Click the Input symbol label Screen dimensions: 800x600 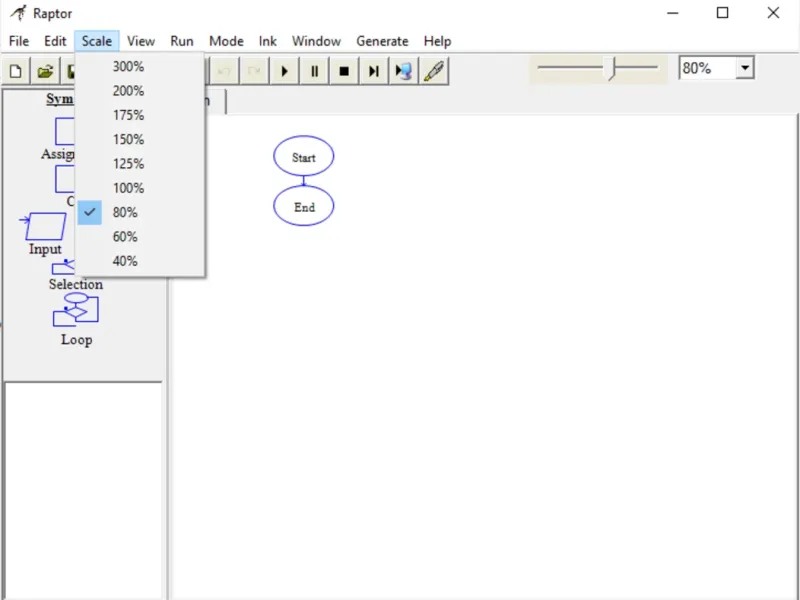pyautogui.click(x=45, y=249)
